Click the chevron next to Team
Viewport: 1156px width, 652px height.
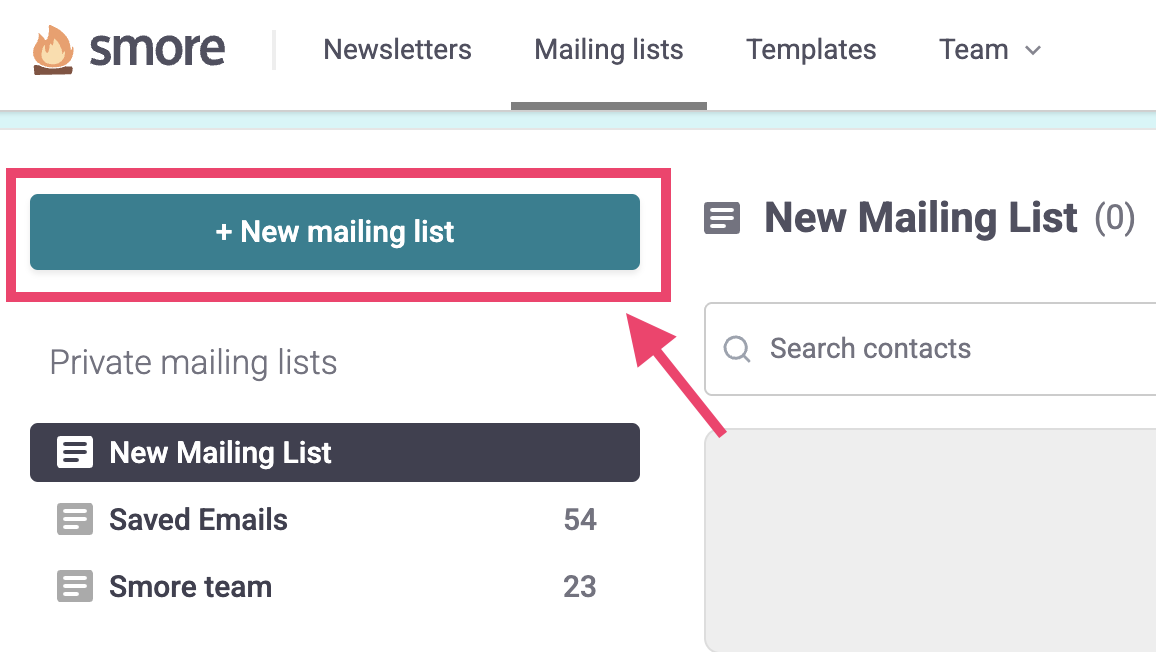click(1032, 50)
